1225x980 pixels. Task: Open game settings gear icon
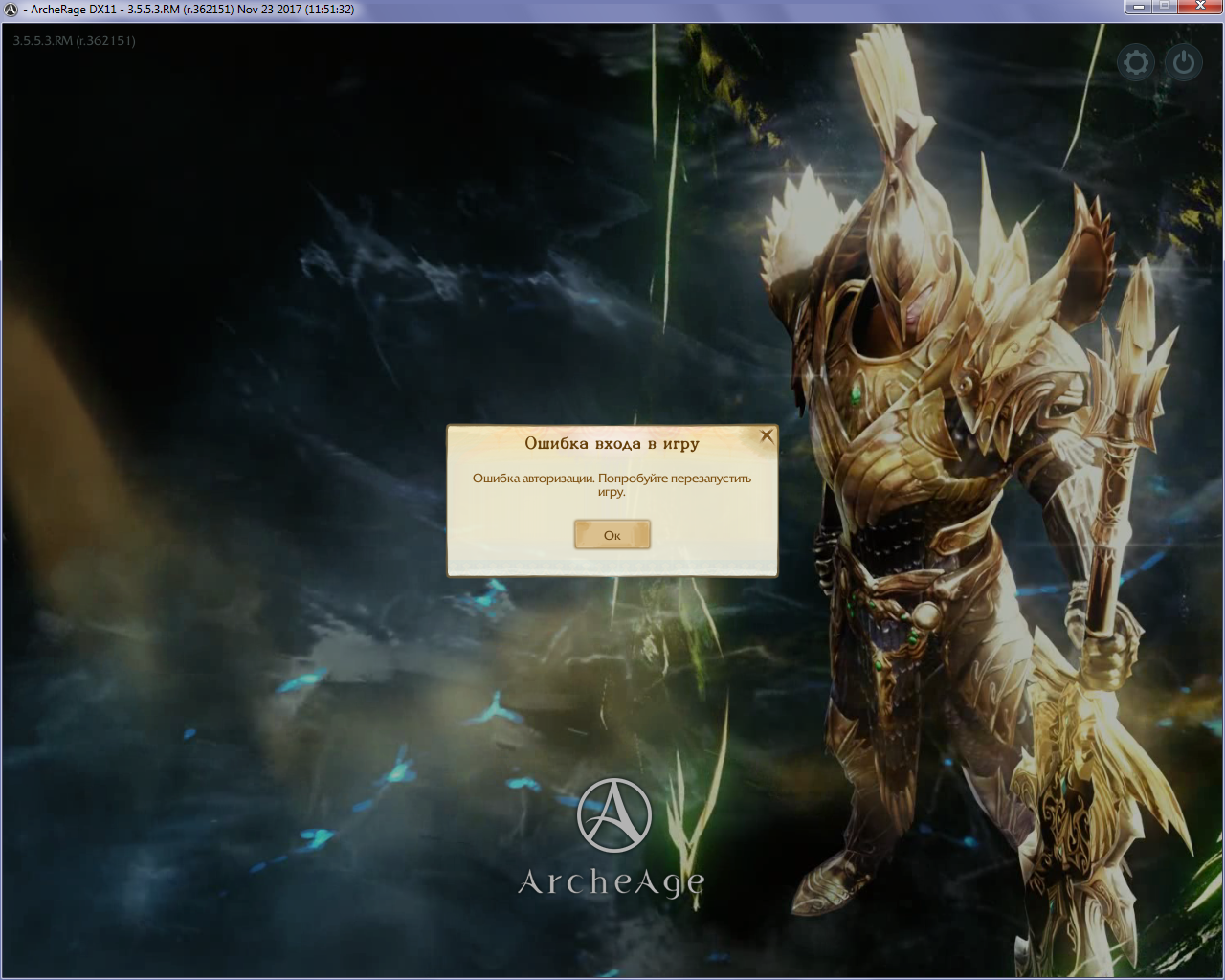1136,63
